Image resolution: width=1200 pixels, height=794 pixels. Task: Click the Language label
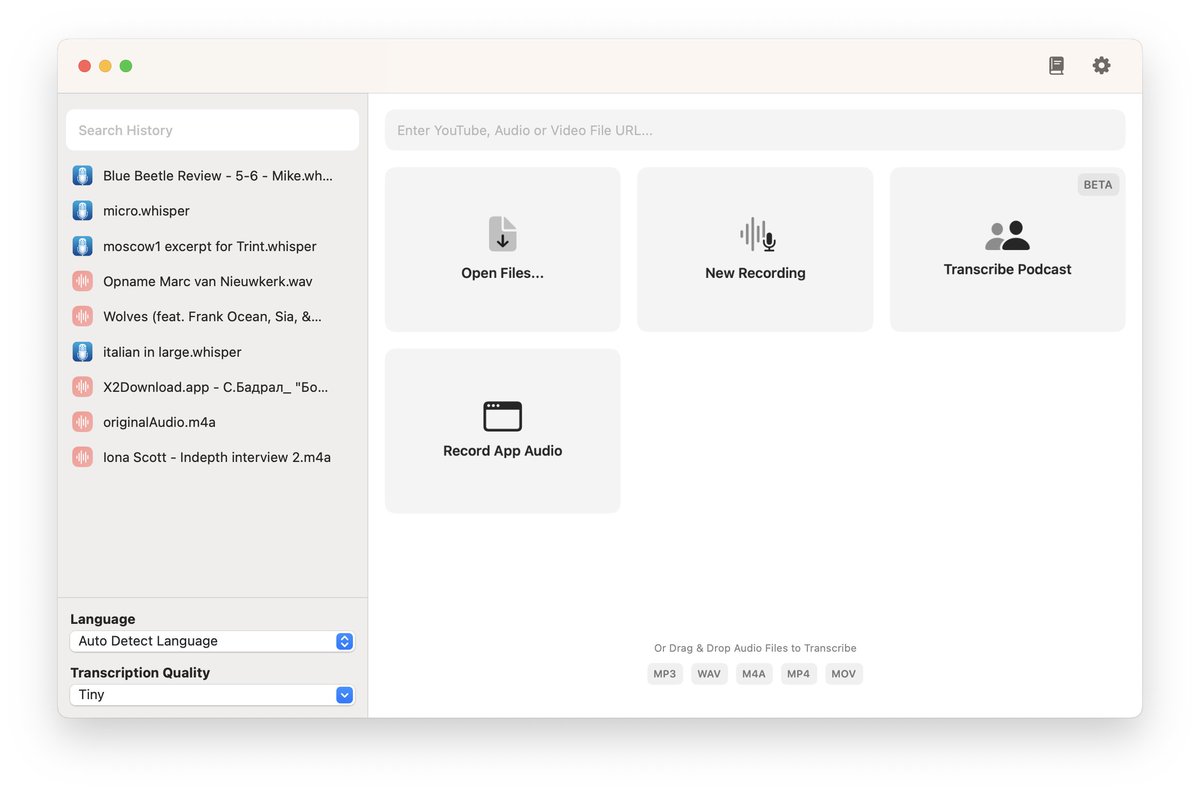[103, 619]
